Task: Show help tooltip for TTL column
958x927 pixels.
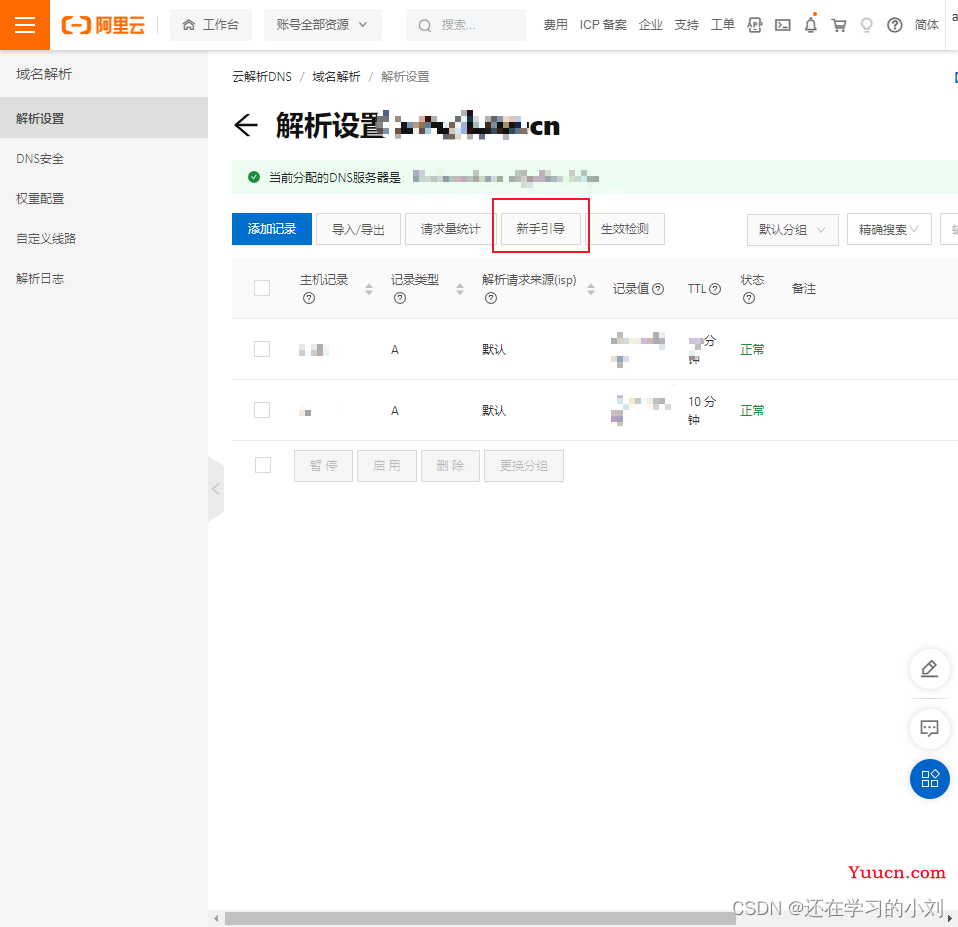Action: coord(715,289)
